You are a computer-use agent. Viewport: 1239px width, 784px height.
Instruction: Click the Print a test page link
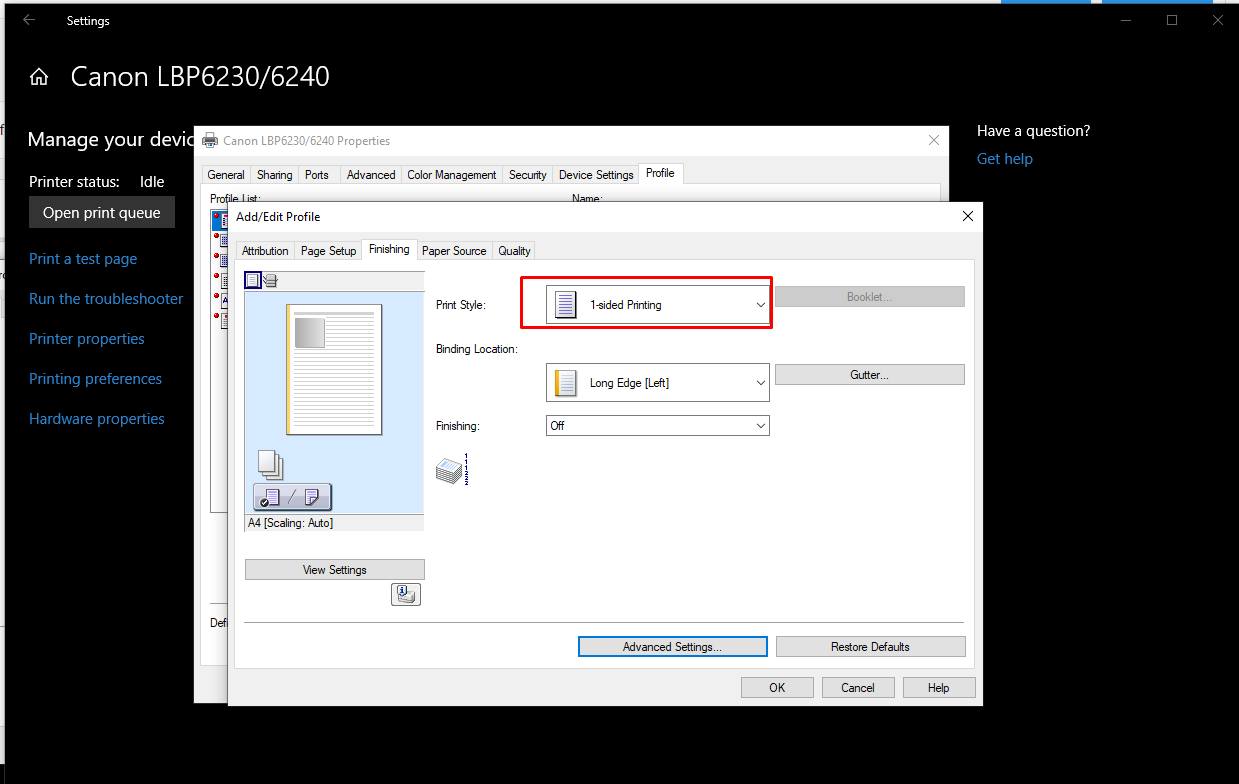pos(83,259)
